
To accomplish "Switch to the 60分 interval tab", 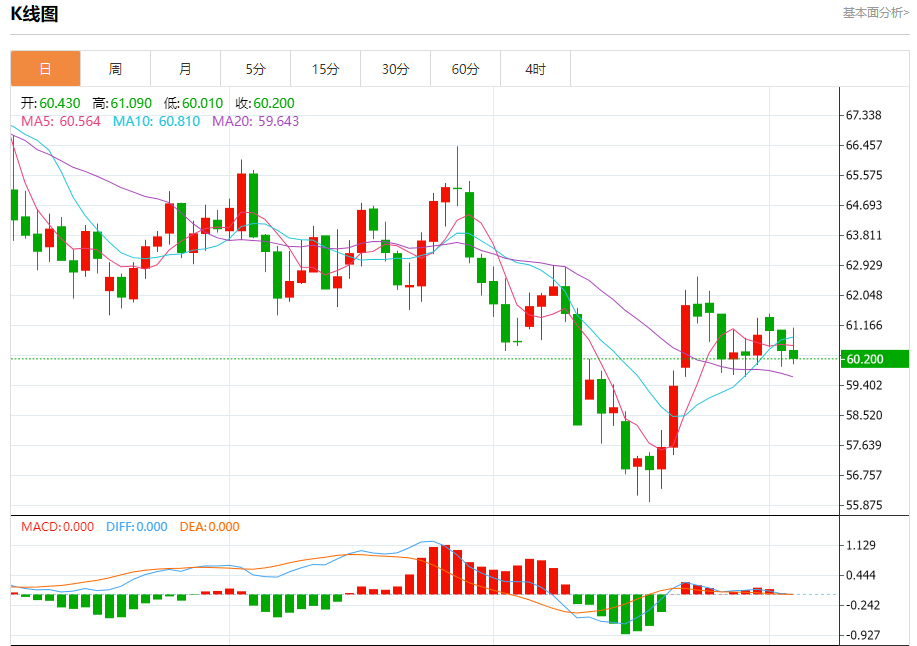I will (465, 69).
